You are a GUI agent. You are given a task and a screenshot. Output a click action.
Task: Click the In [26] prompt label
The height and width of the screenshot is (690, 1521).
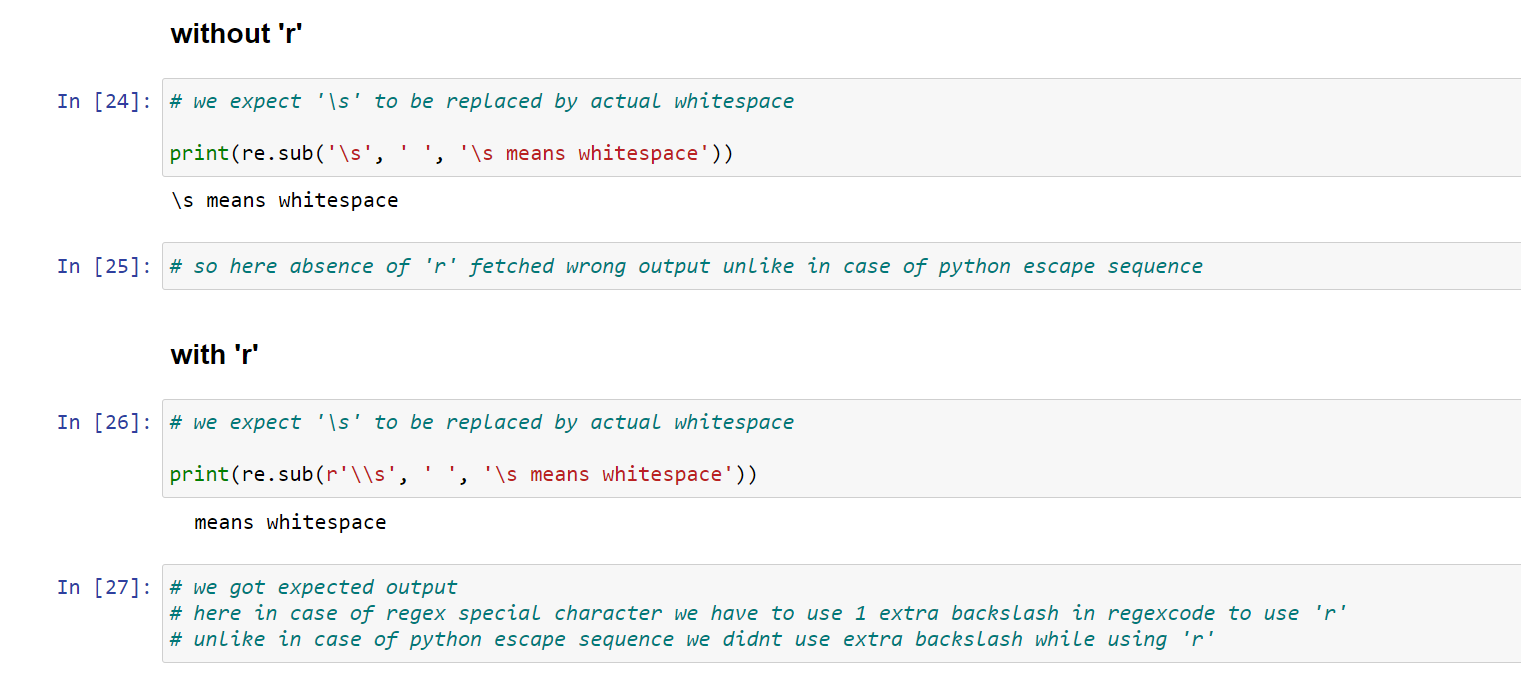click(105, 422)
